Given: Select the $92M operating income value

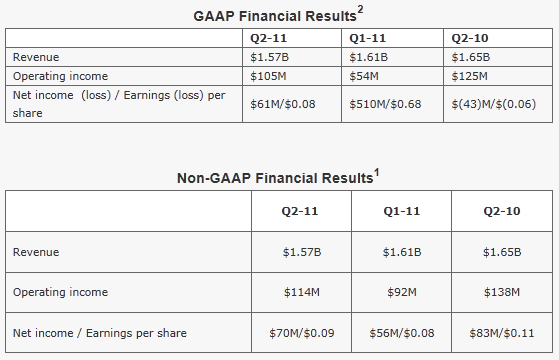Looking at the screenshot, I should coord(402,292).
